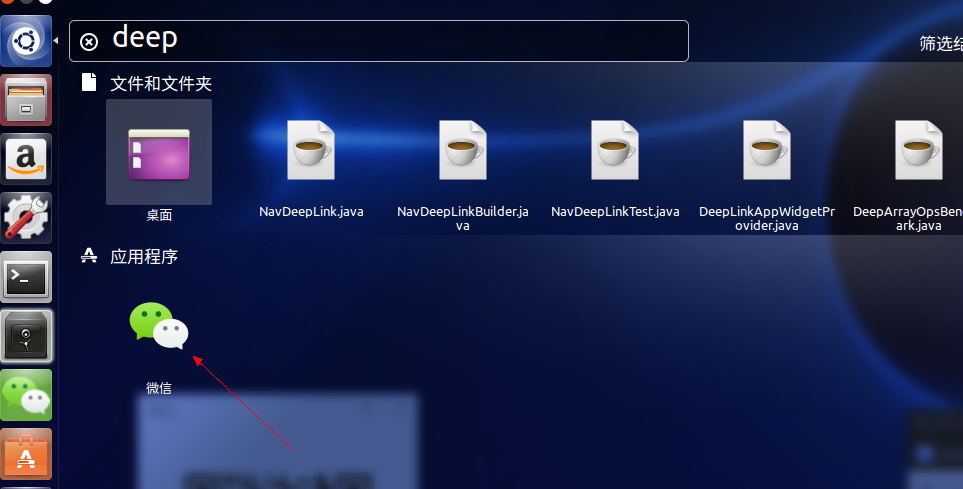The height and width of the screenshot is (489, 963).
Task: Open WeChat from the launcher sidebar
Action: (26, 395)
